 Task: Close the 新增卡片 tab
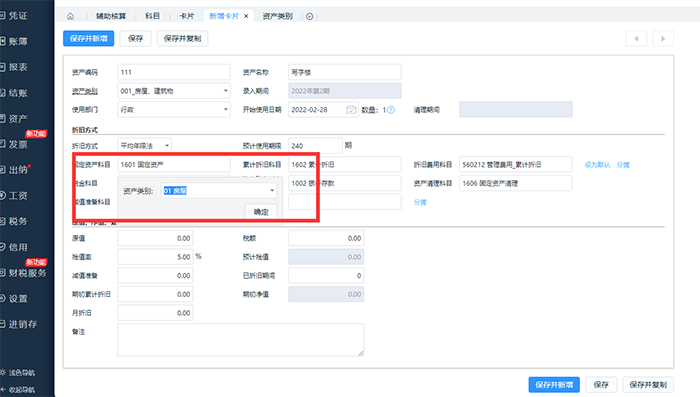[246, 16]
